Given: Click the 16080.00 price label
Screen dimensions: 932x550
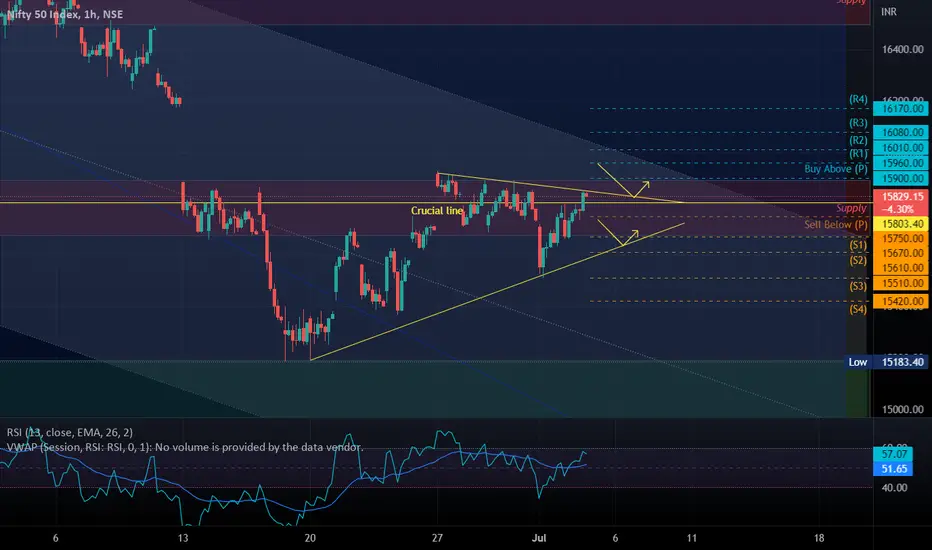Looking at the screenshot, I should point(900,132).
